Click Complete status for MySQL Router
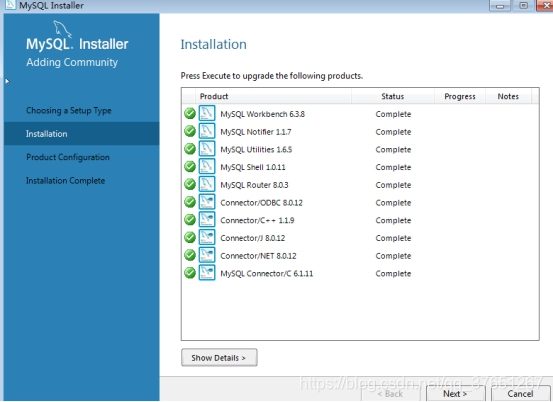This screenshot has height=402, width=553. coord(393,185)
